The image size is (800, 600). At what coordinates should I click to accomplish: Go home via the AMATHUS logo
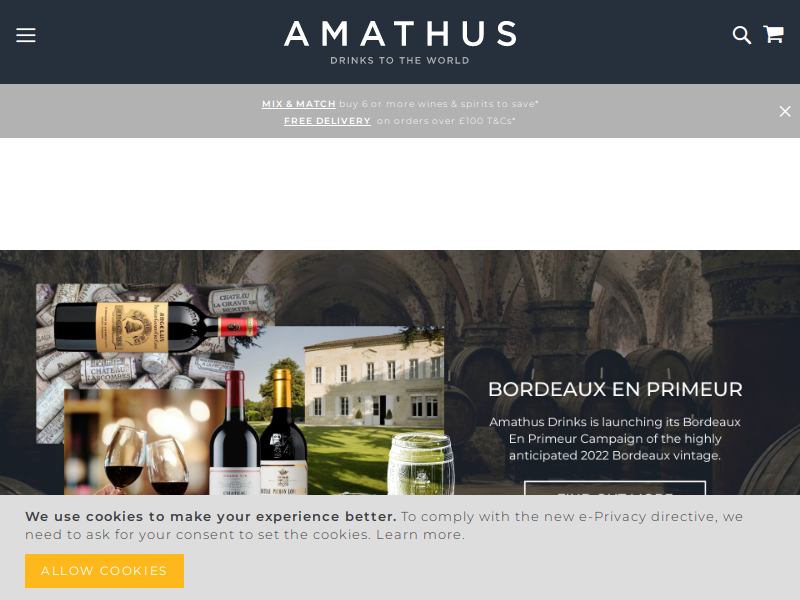pyautogui.click(x=400, y=34)
